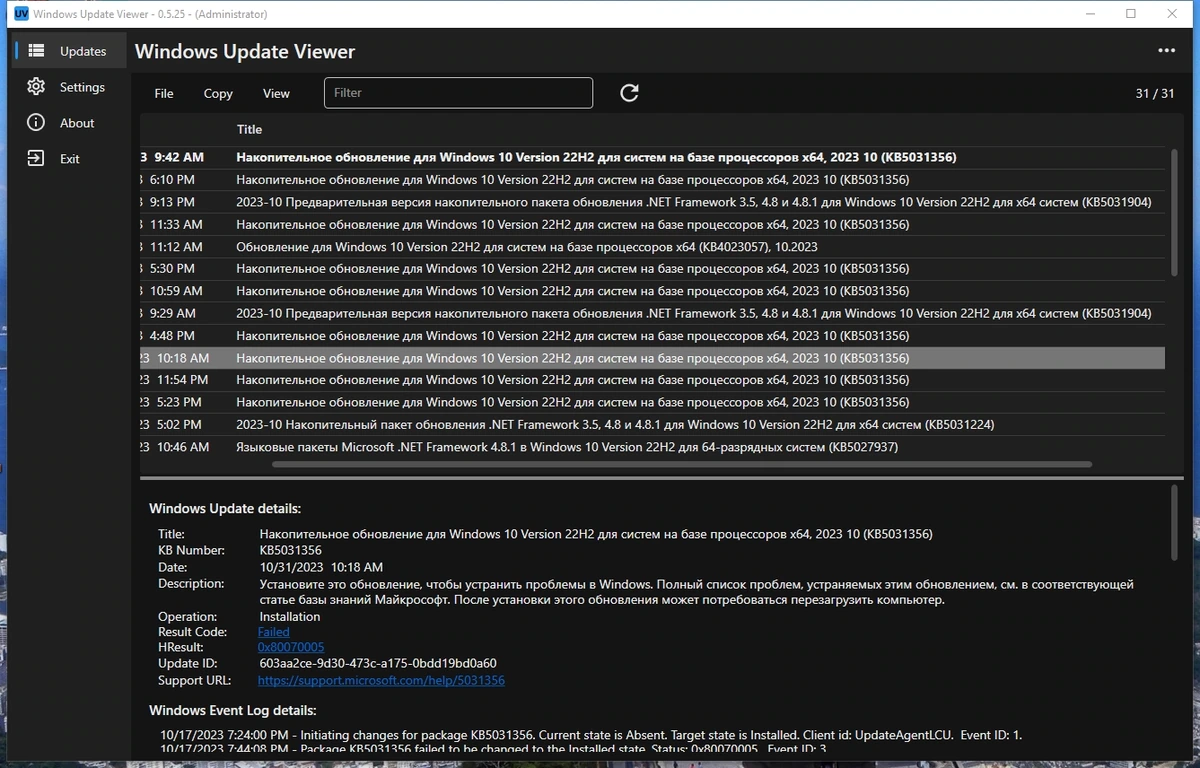
Task: Select the 4:48 PM KB5031356 update row
Action: click(x=652, y=335)
